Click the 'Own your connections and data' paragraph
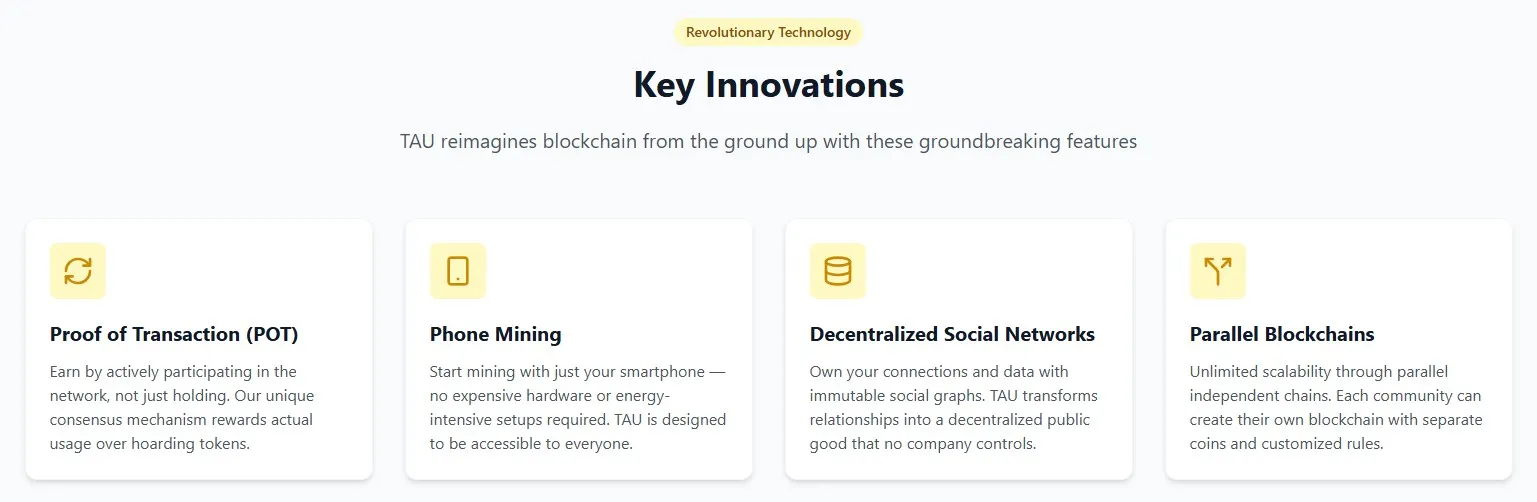 click(x=953, y=407)
